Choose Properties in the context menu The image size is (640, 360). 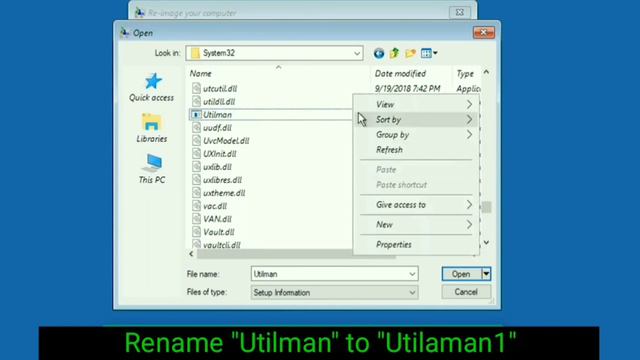[x=416, y=244]
